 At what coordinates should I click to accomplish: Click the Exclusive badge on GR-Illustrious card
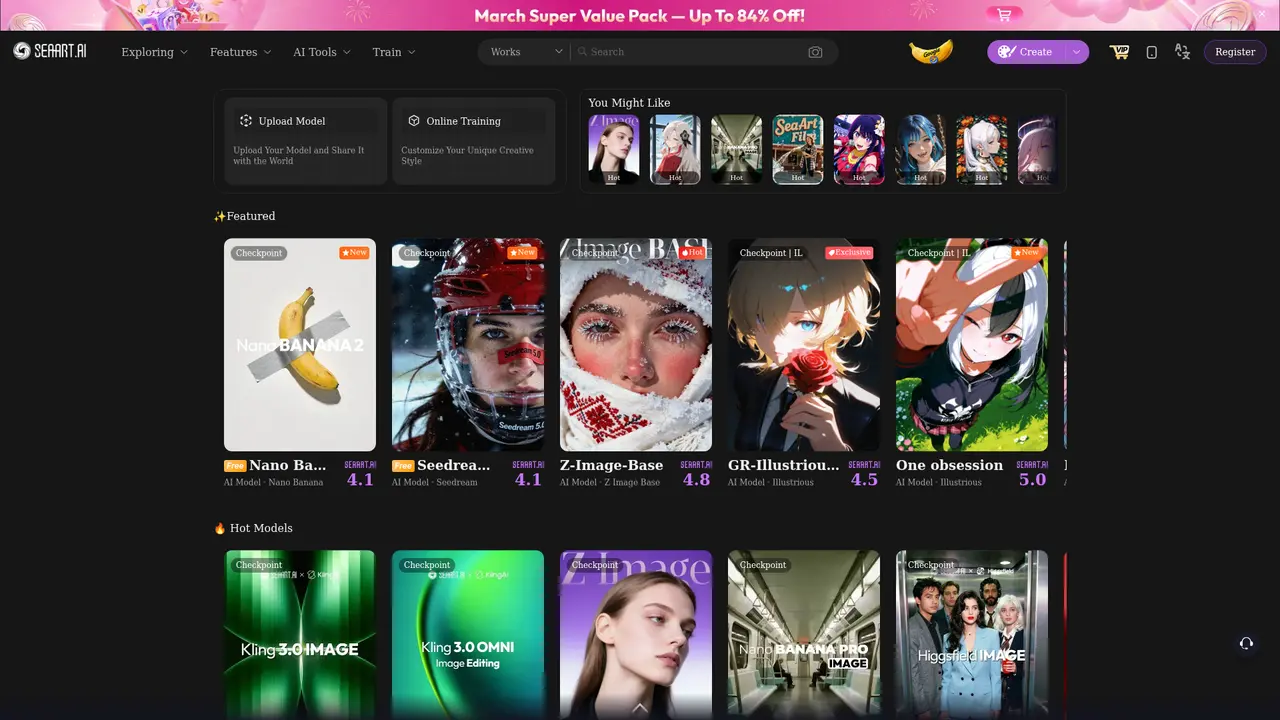point(849,253)
